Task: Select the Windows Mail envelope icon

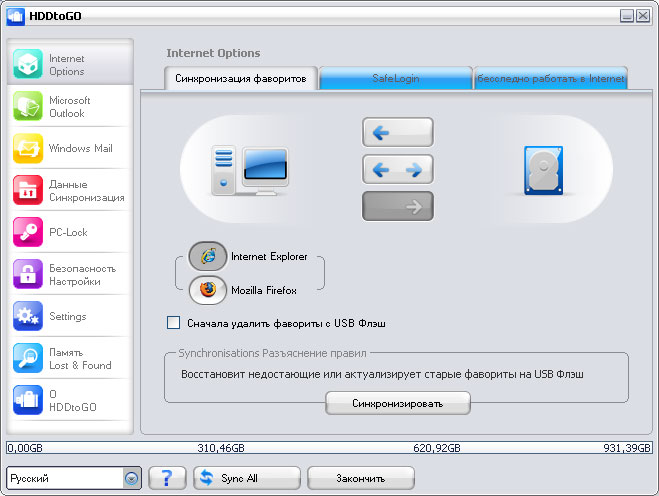Action: coord(28,148)
